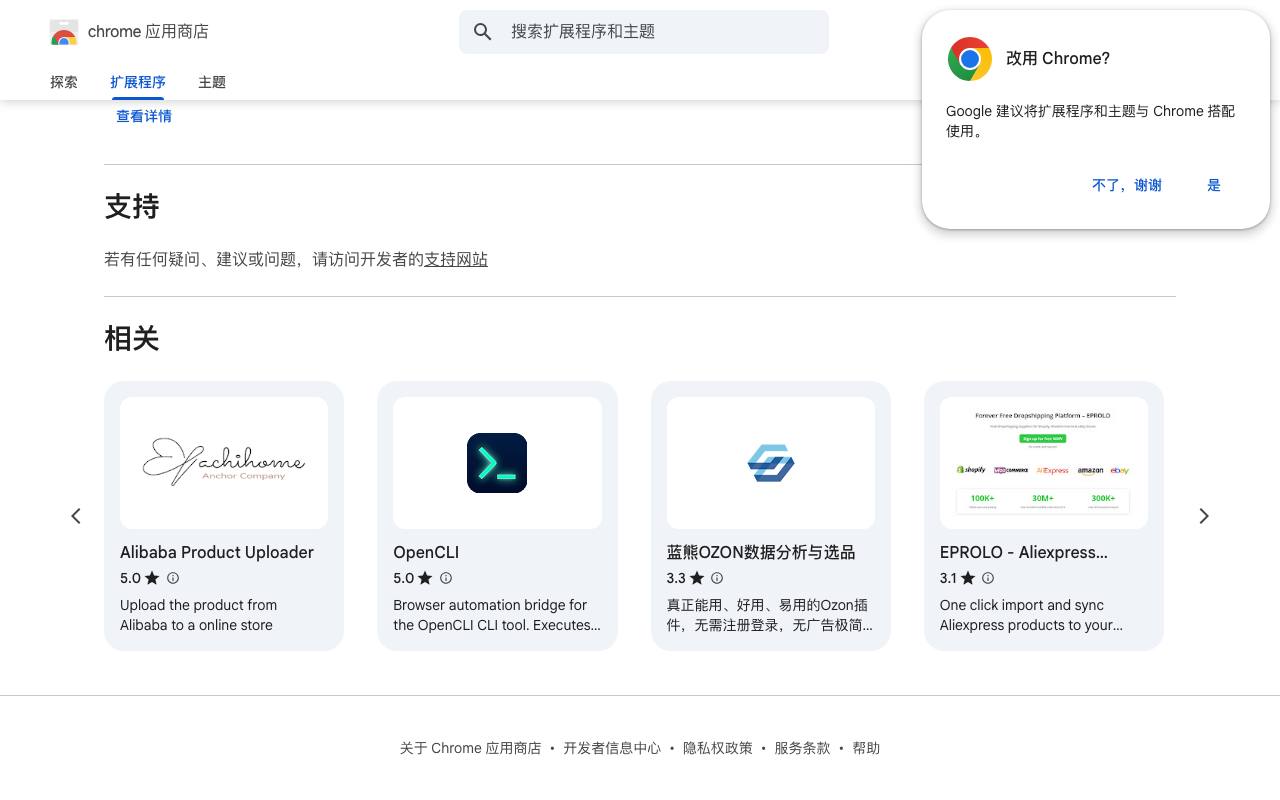Click info icon beside OpenCLI rating
Viewport: 1280px width, 800px height.
(x=446, y=578)
